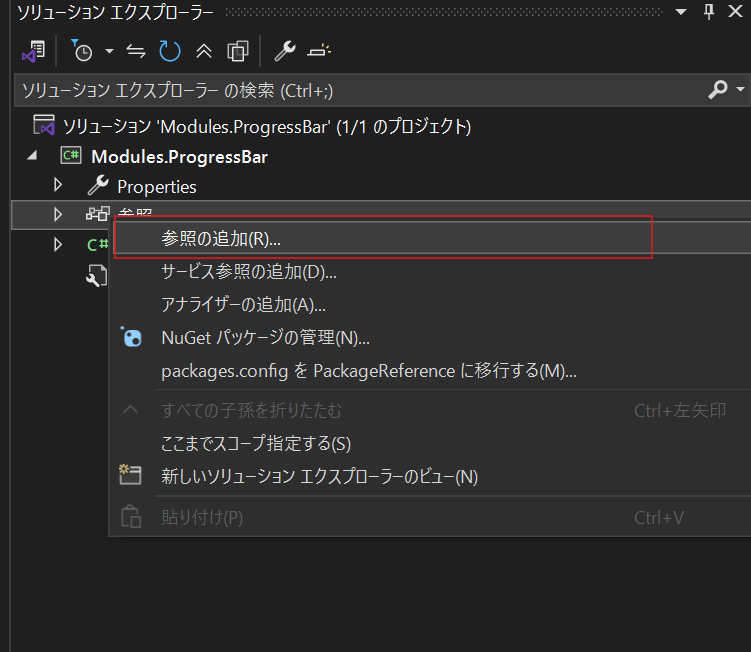Select the solution 'Modules.ProgressBar' node

point(267,127)
